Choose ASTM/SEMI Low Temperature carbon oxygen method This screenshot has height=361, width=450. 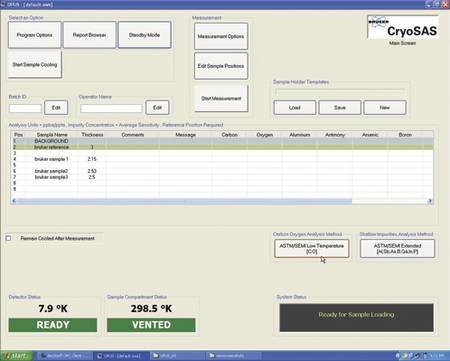pos(312,248)
